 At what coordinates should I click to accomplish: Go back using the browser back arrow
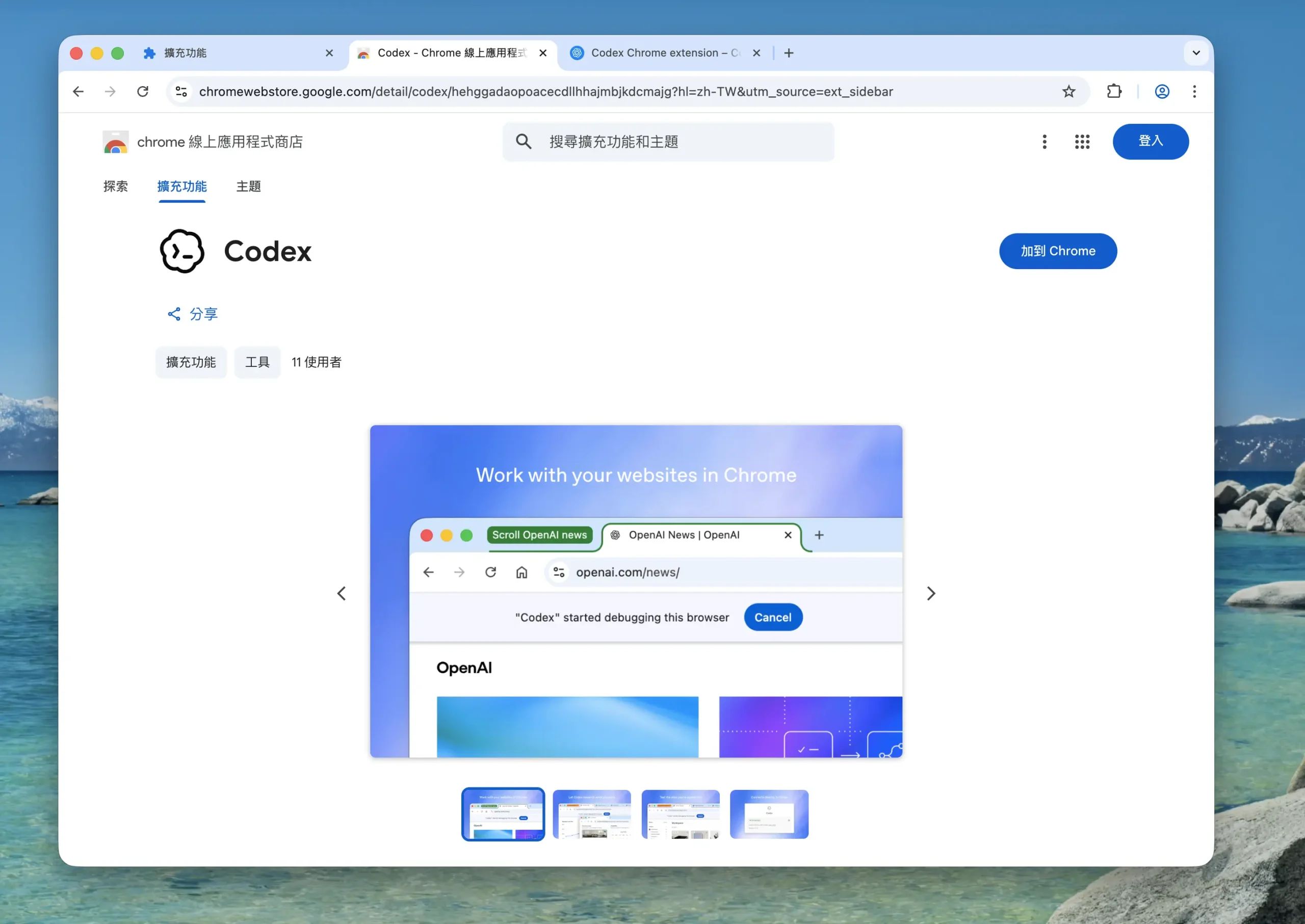78,92
